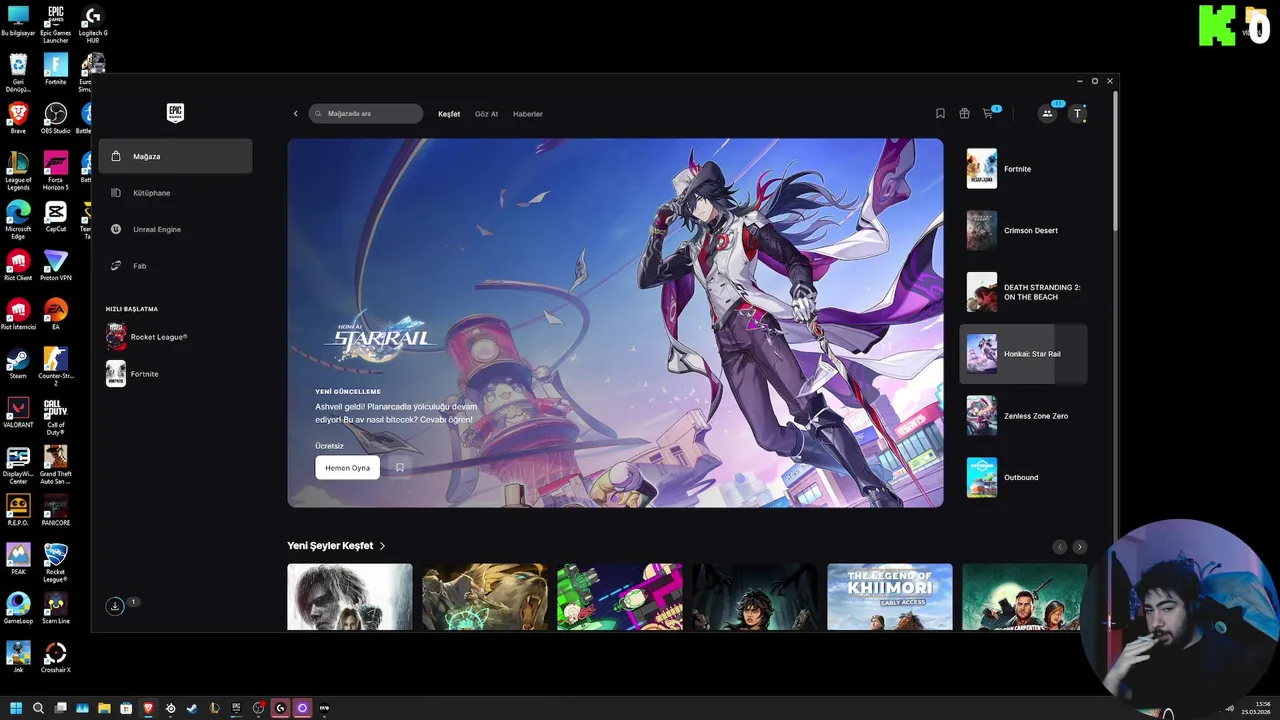Open the OBS Studio desktop shortcut
1280x720 pixels.
[x=55, y=119]
